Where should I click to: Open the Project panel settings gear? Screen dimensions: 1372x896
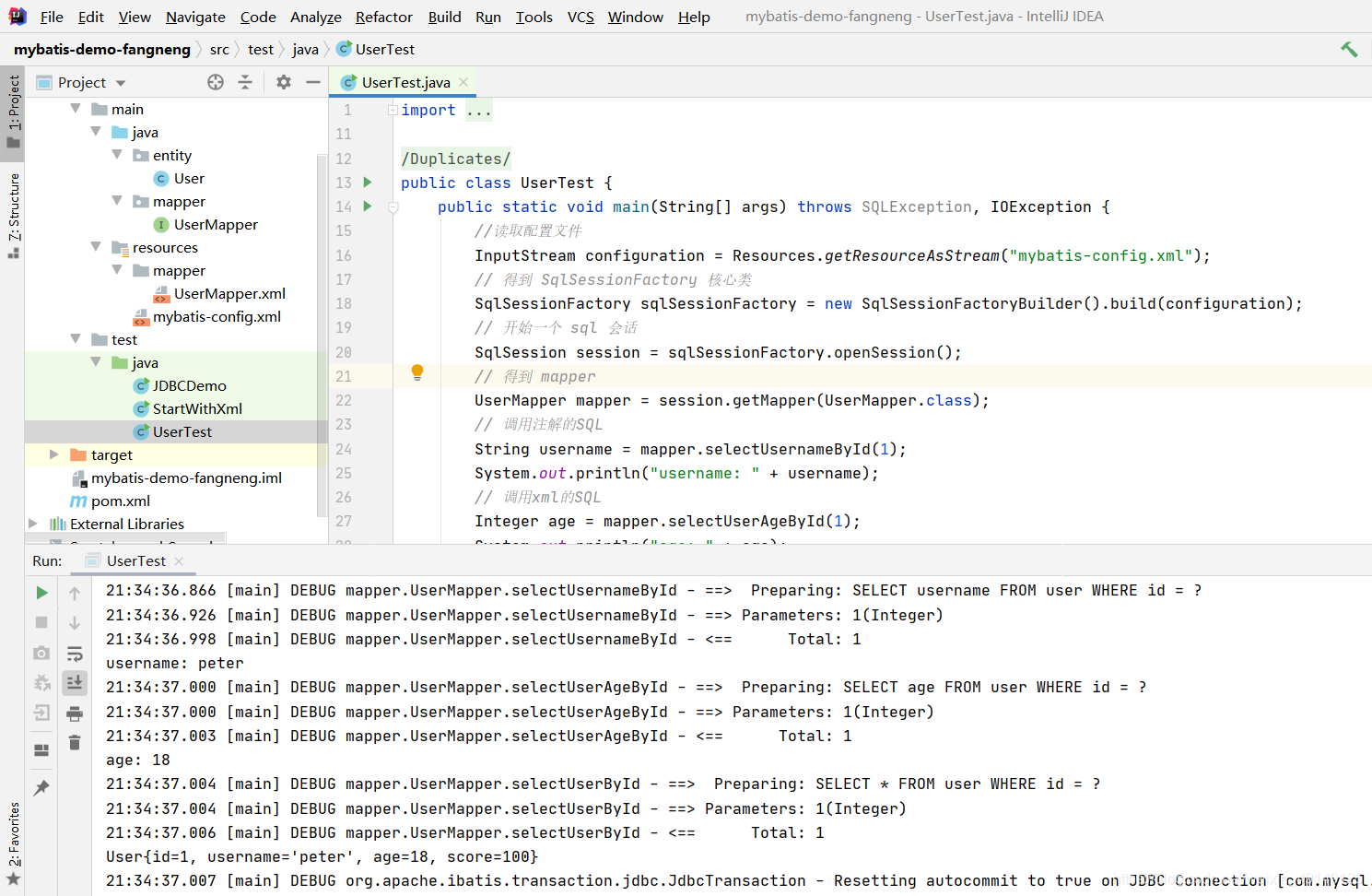(x=283, y=82)
